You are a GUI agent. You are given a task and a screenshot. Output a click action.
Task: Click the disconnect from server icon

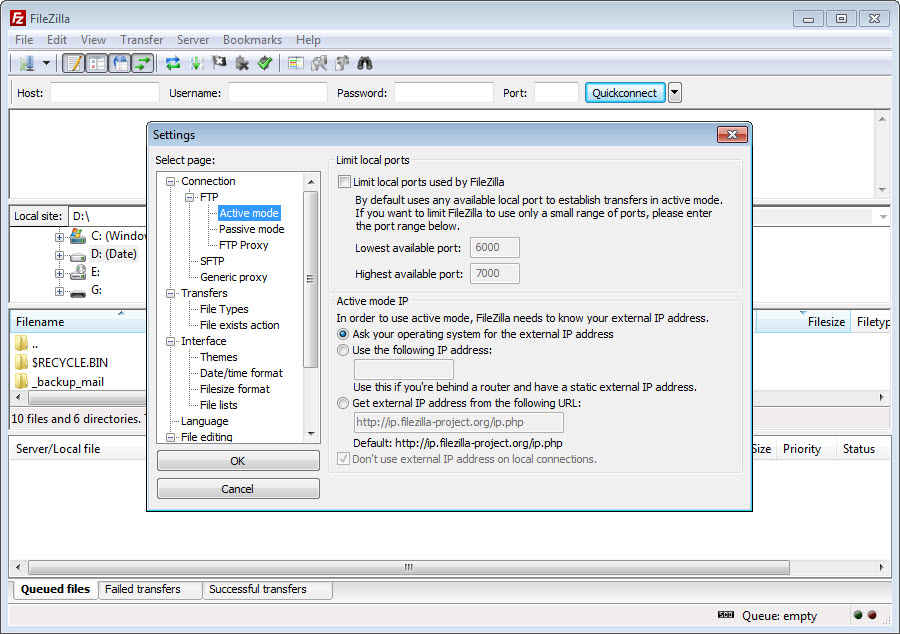242,63
